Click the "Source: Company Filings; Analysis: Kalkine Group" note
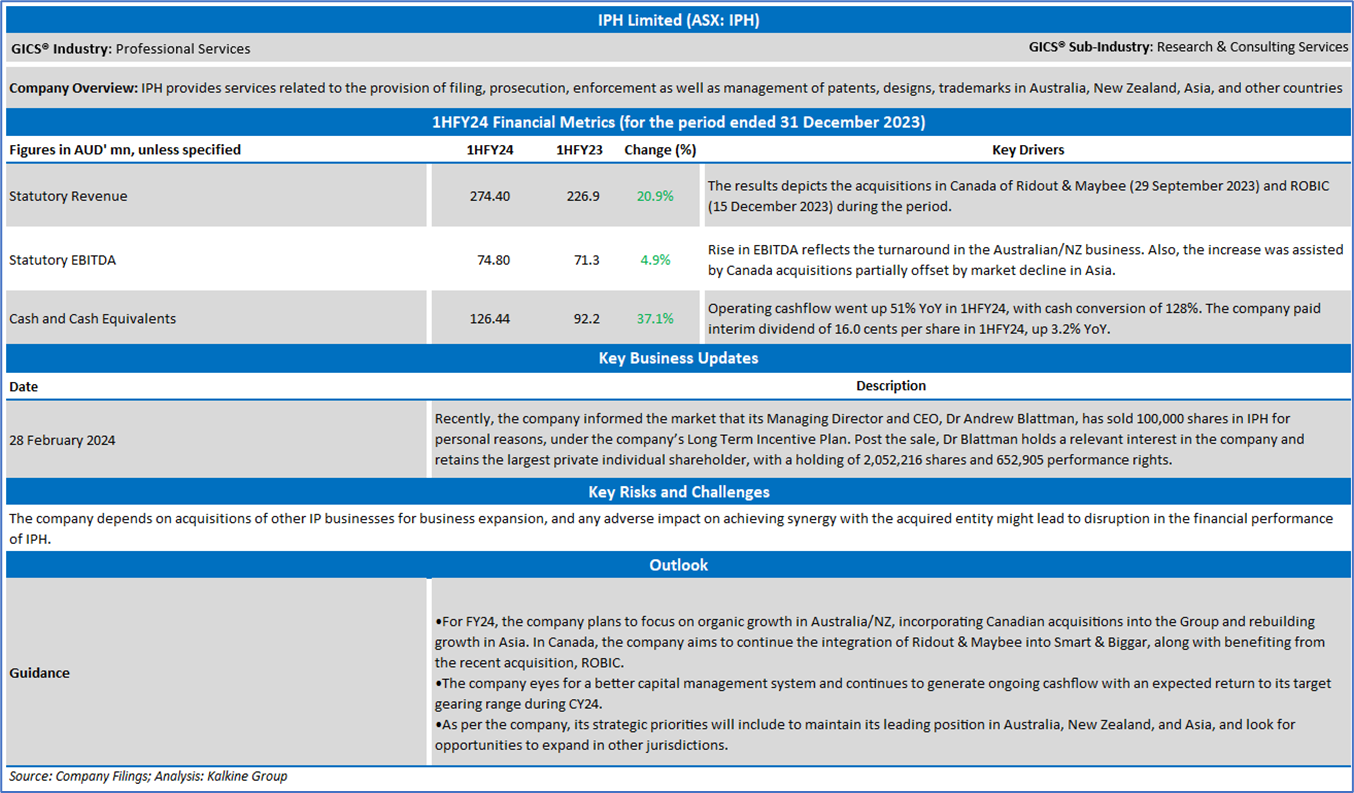 [148, 776]
